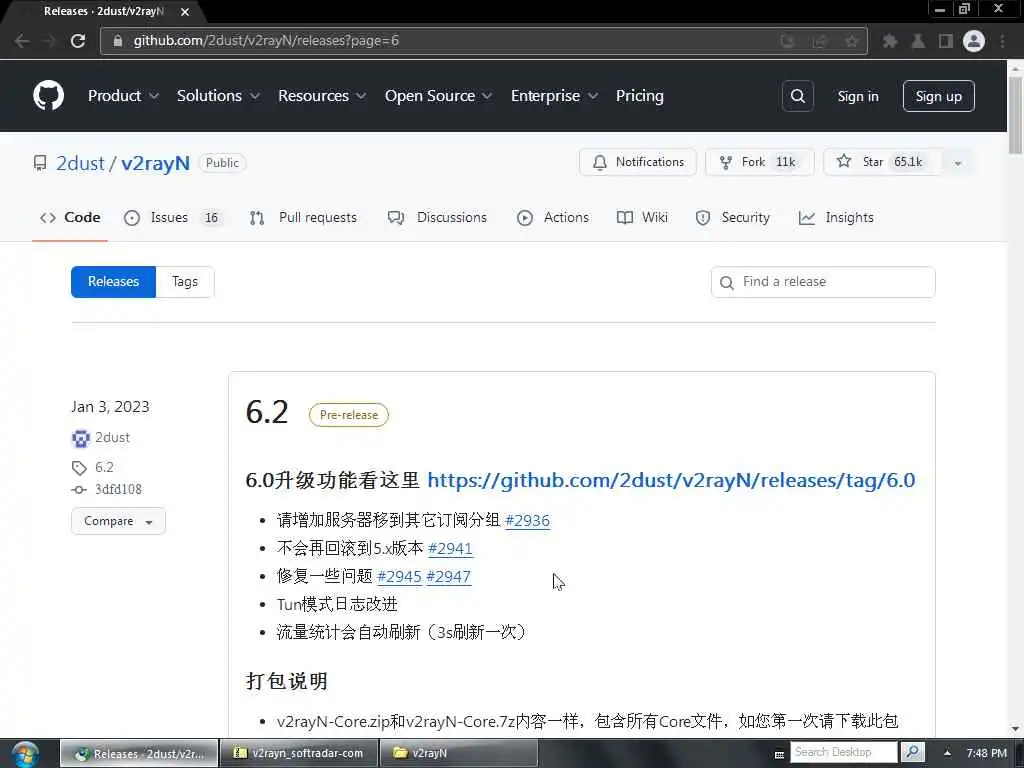Open the v2rayN repository link
The width and height of the screenshot is (1024, 768).
[155, 163]
